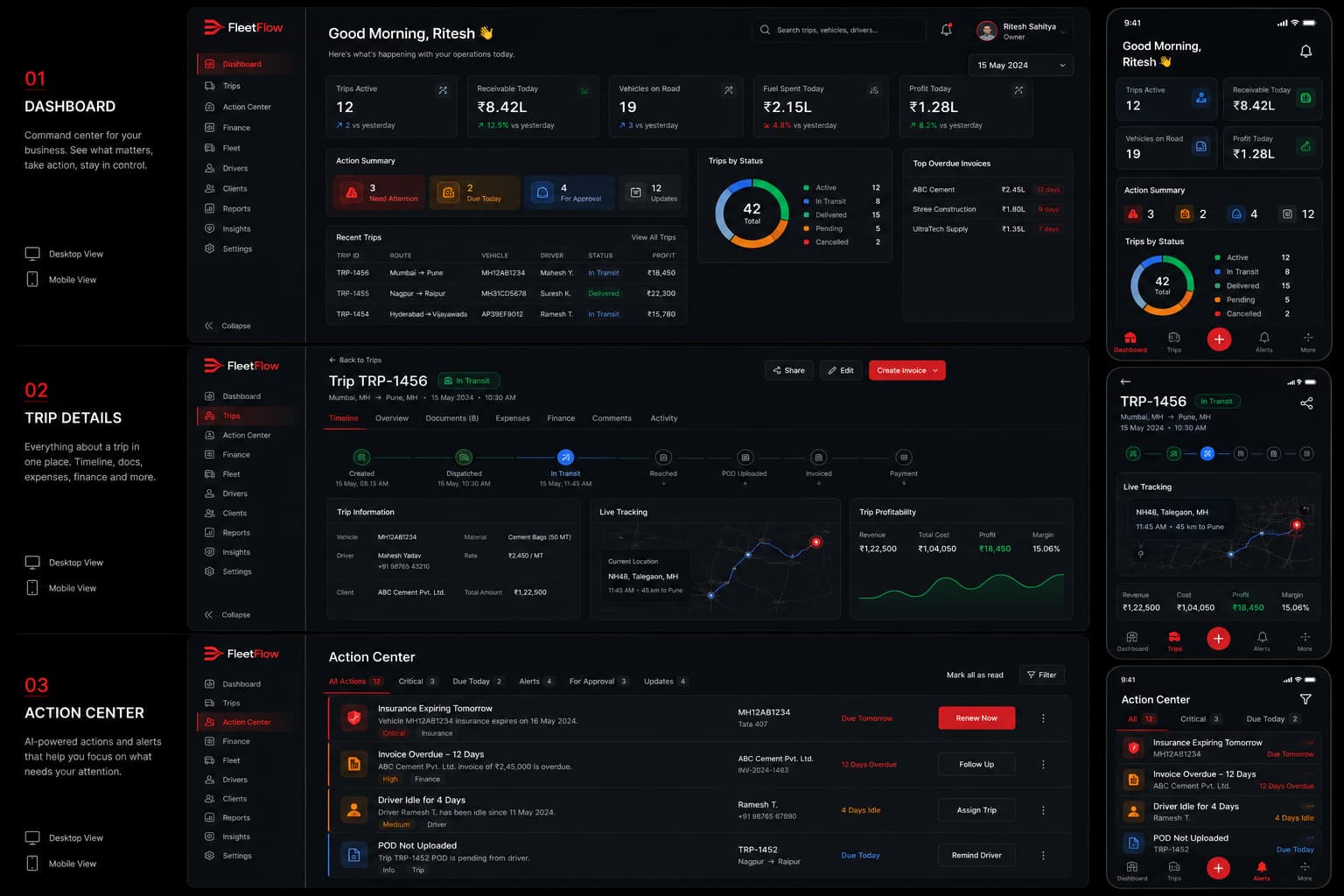Show the Activity tab in trip details
Image resolution: width=1344 pixels, height=896 pixels.
(664, 418)
